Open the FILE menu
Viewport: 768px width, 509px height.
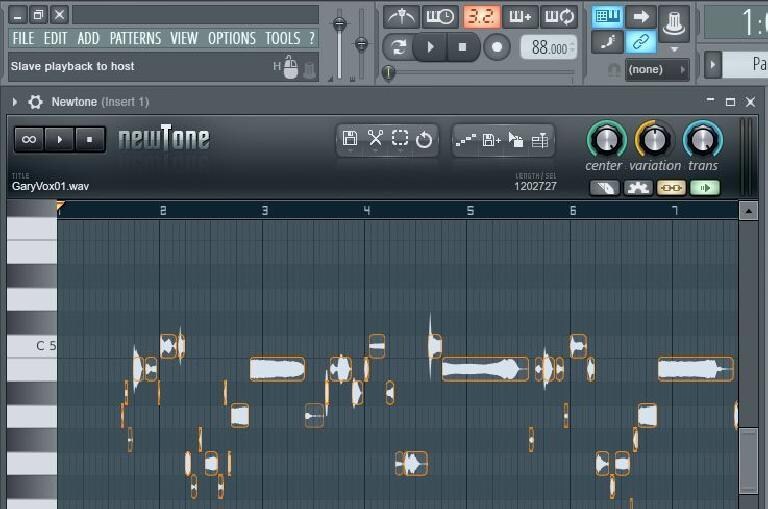(24, 38)
